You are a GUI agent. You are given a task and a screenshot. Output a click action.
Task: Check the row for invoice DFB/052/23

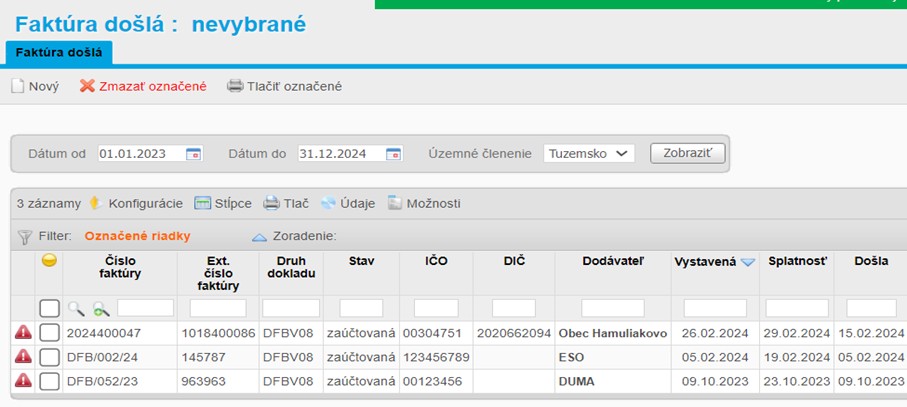pos(49,382)
